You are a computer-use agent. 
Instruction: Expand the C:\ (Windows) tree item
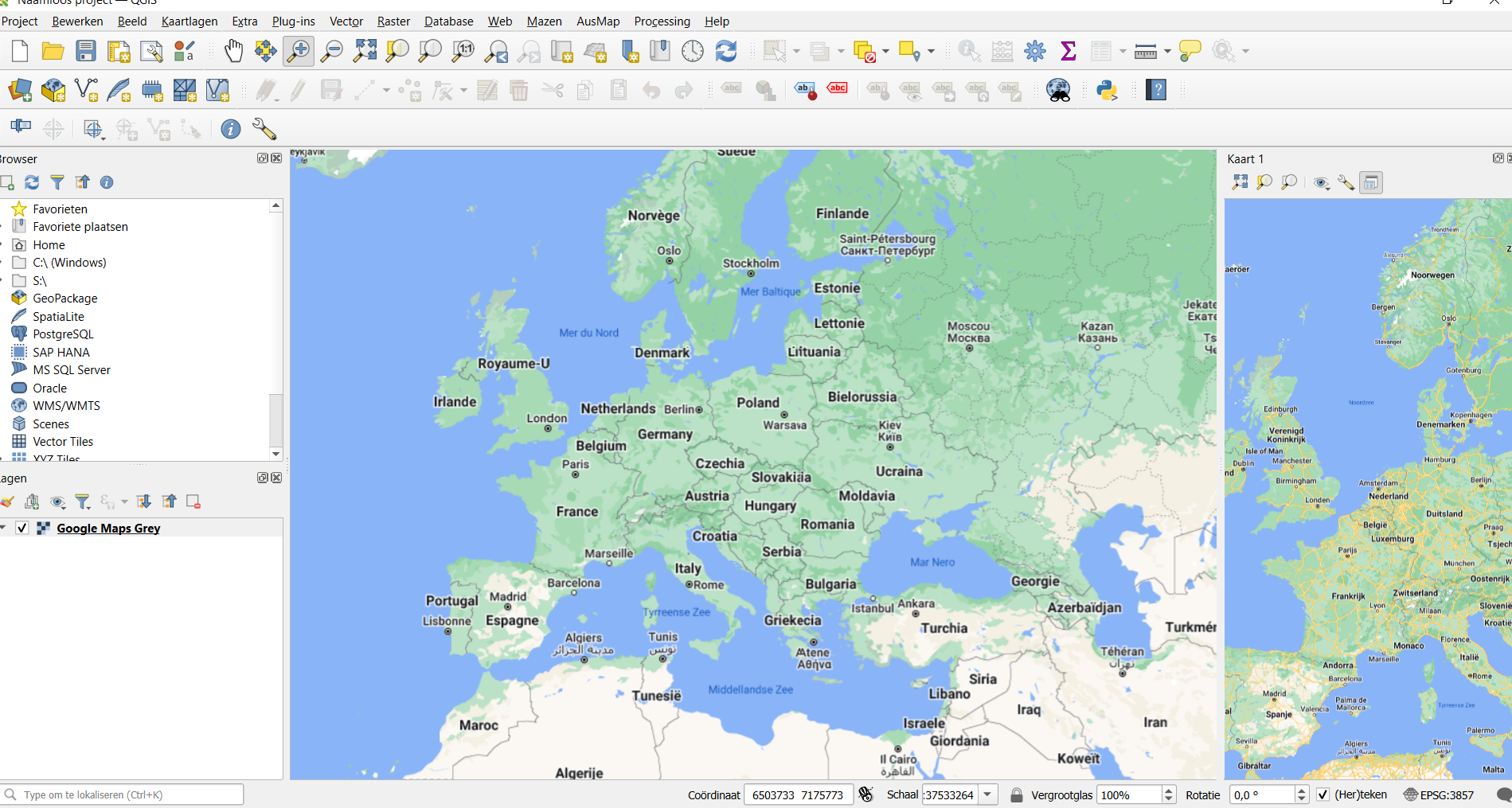tap(2, 263)
